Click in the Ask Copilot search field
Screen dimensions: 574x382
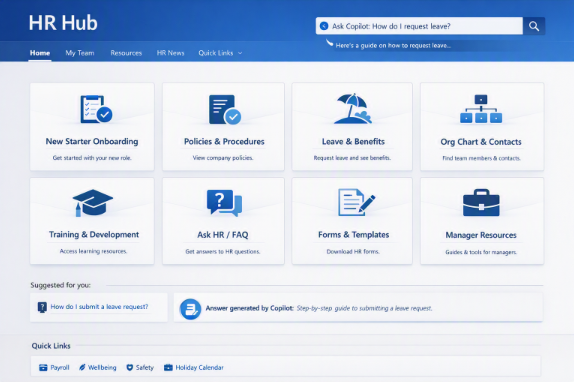click(x=419, y=26)
